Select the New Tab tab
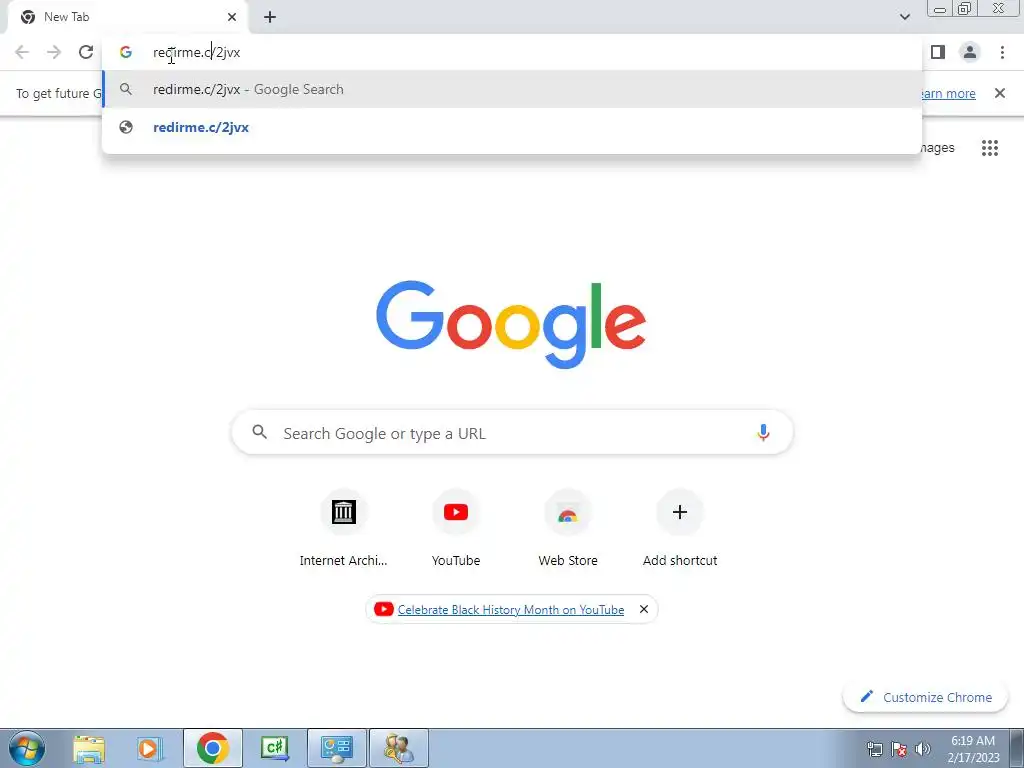 [x=129, y=17]
